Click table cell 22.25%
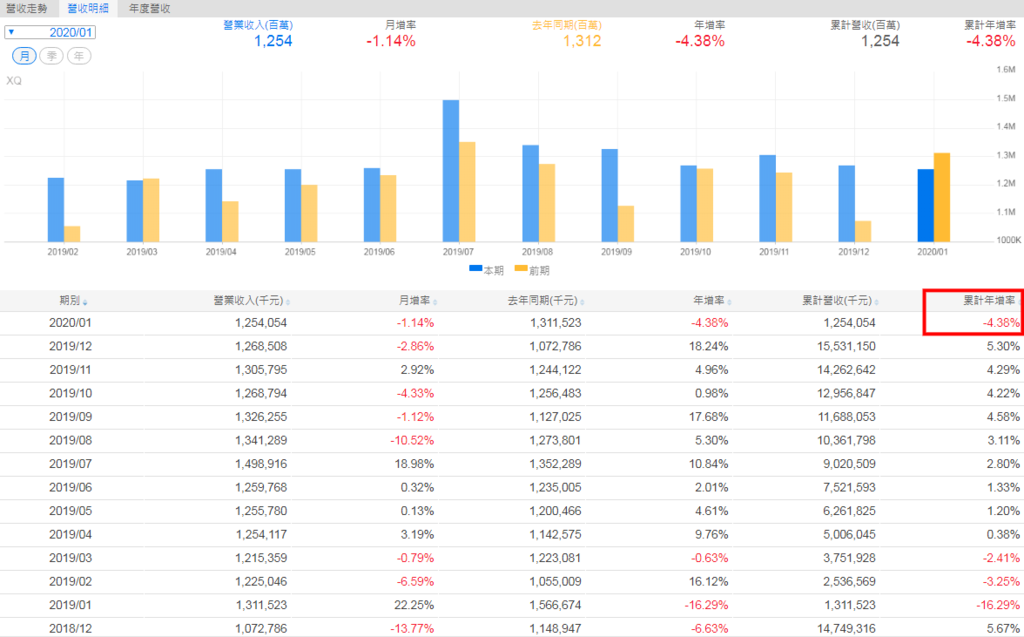The image size is (1024, 637). tap(414, 605)
